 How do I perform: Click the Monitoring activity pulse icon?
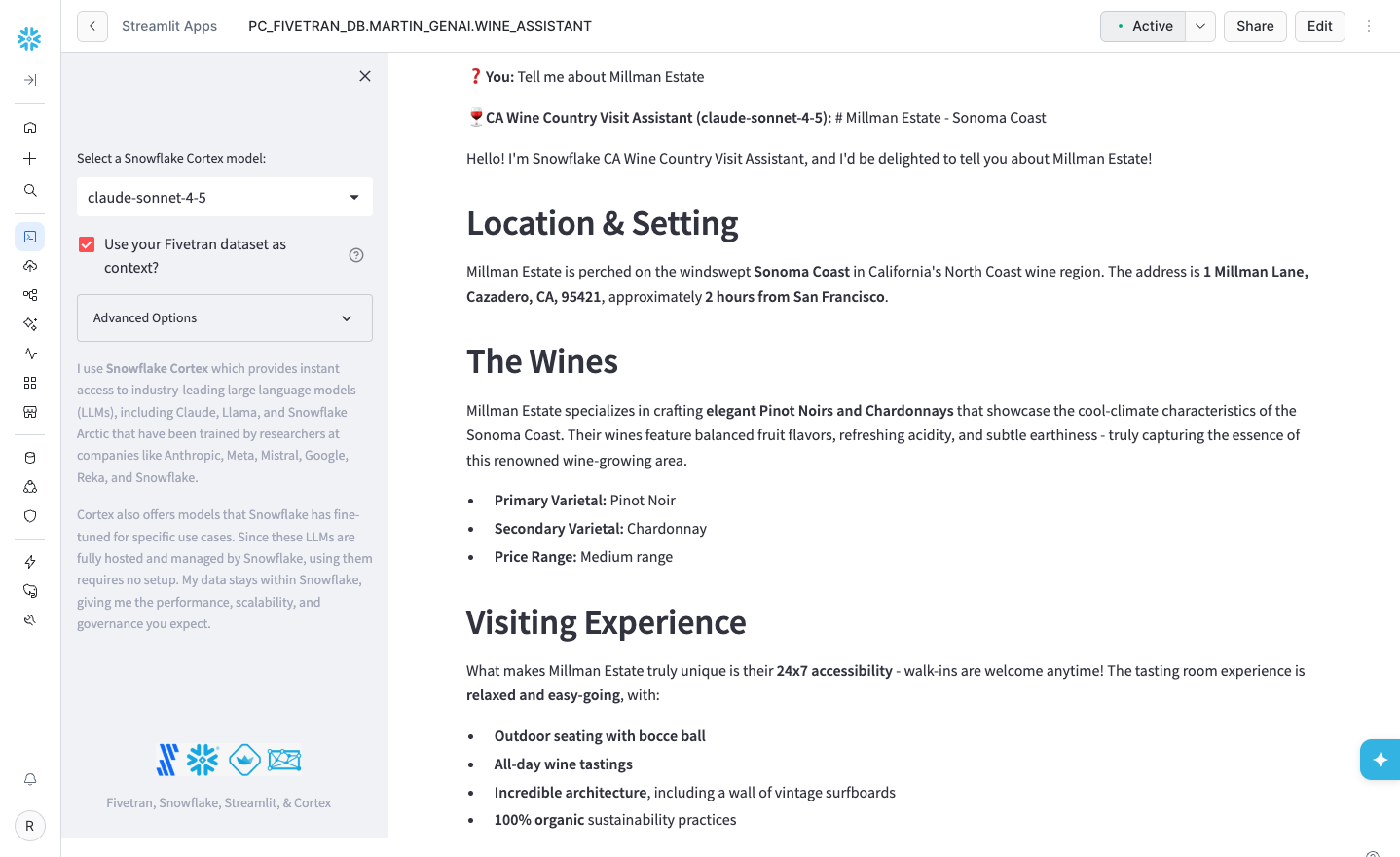[x=30, y=354]
